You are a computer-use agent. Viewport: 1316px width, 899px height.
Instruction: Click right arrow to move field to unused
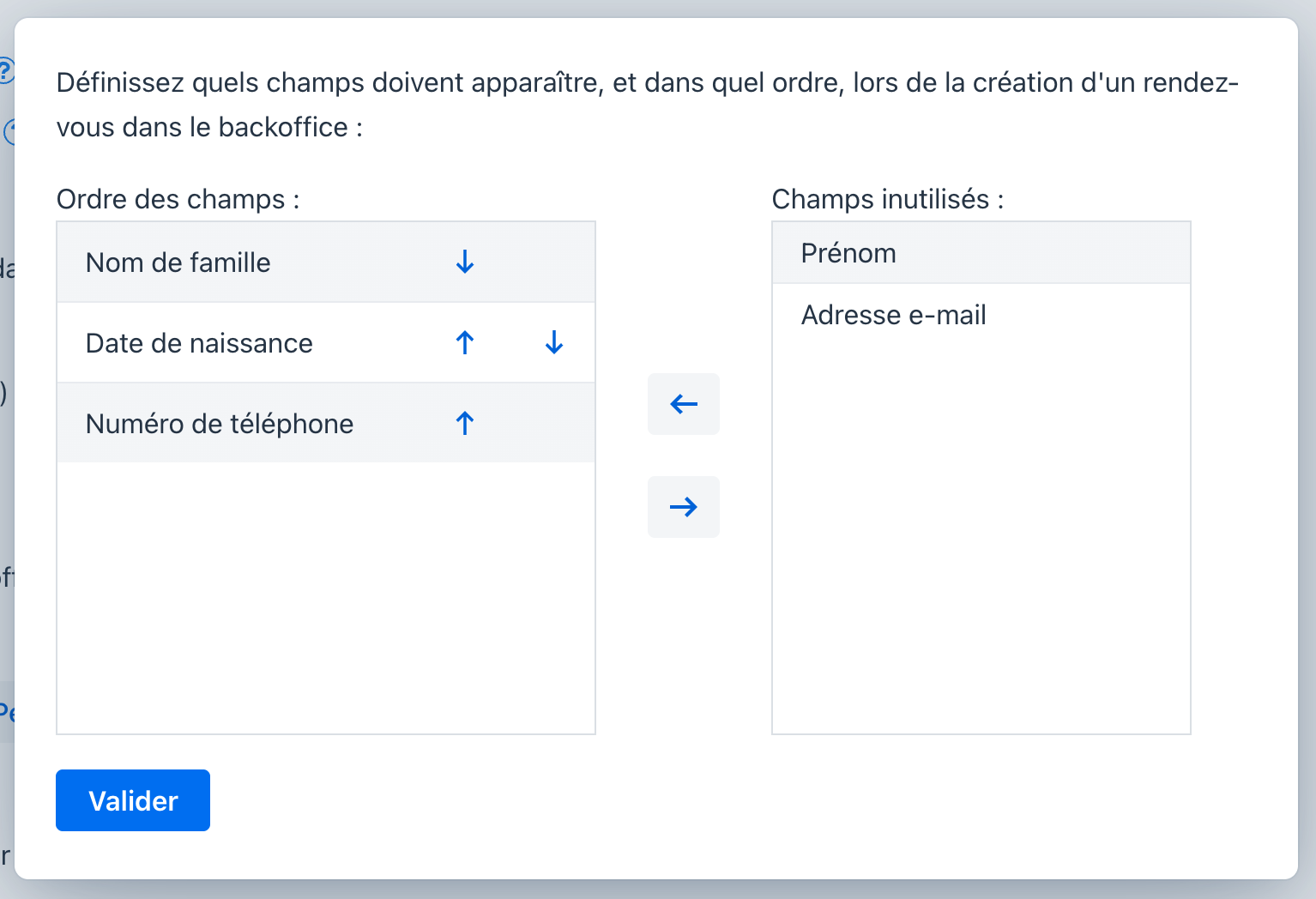(684, 507)
